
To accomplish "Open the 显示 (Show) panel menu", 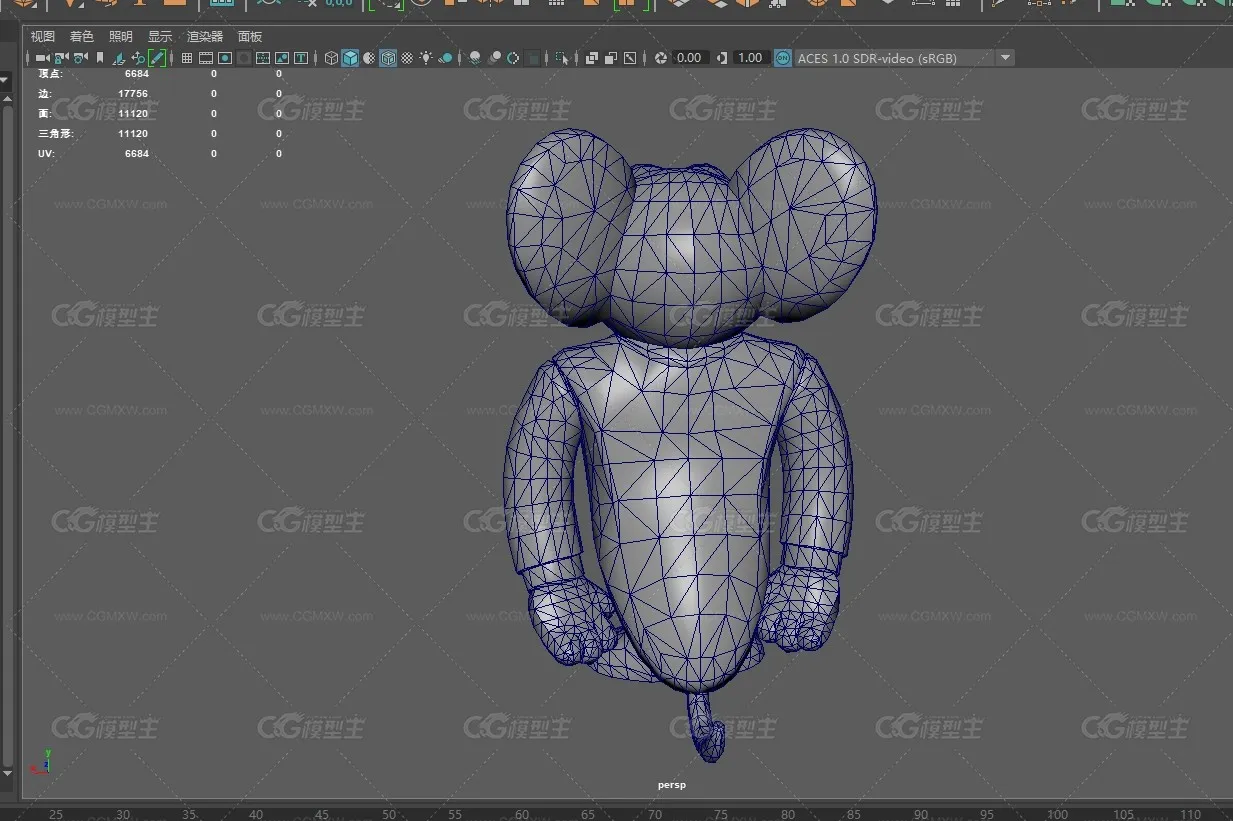I will point(160,36).
